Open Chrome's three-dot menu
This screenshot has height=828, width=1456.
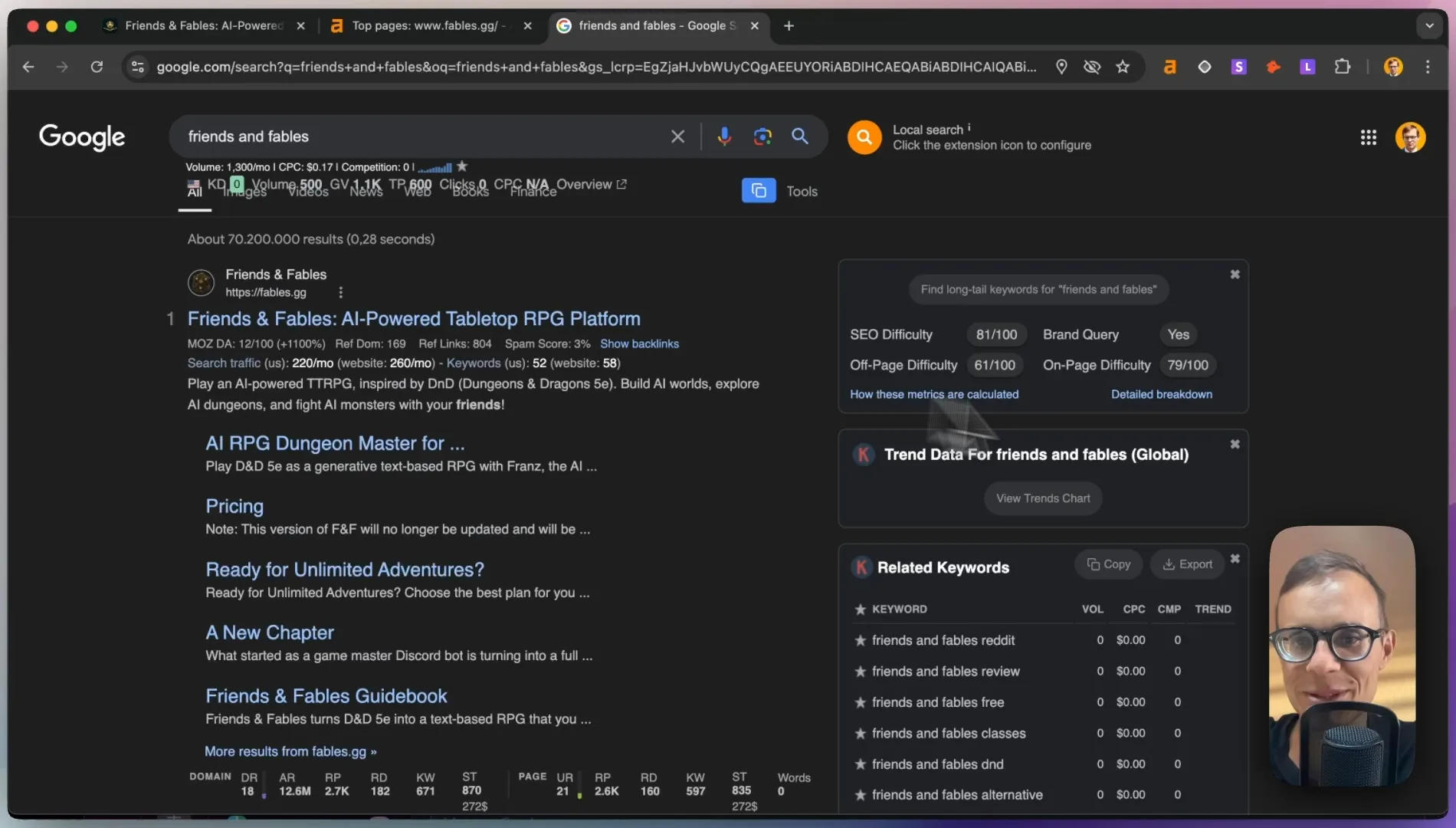point(1427,67)
